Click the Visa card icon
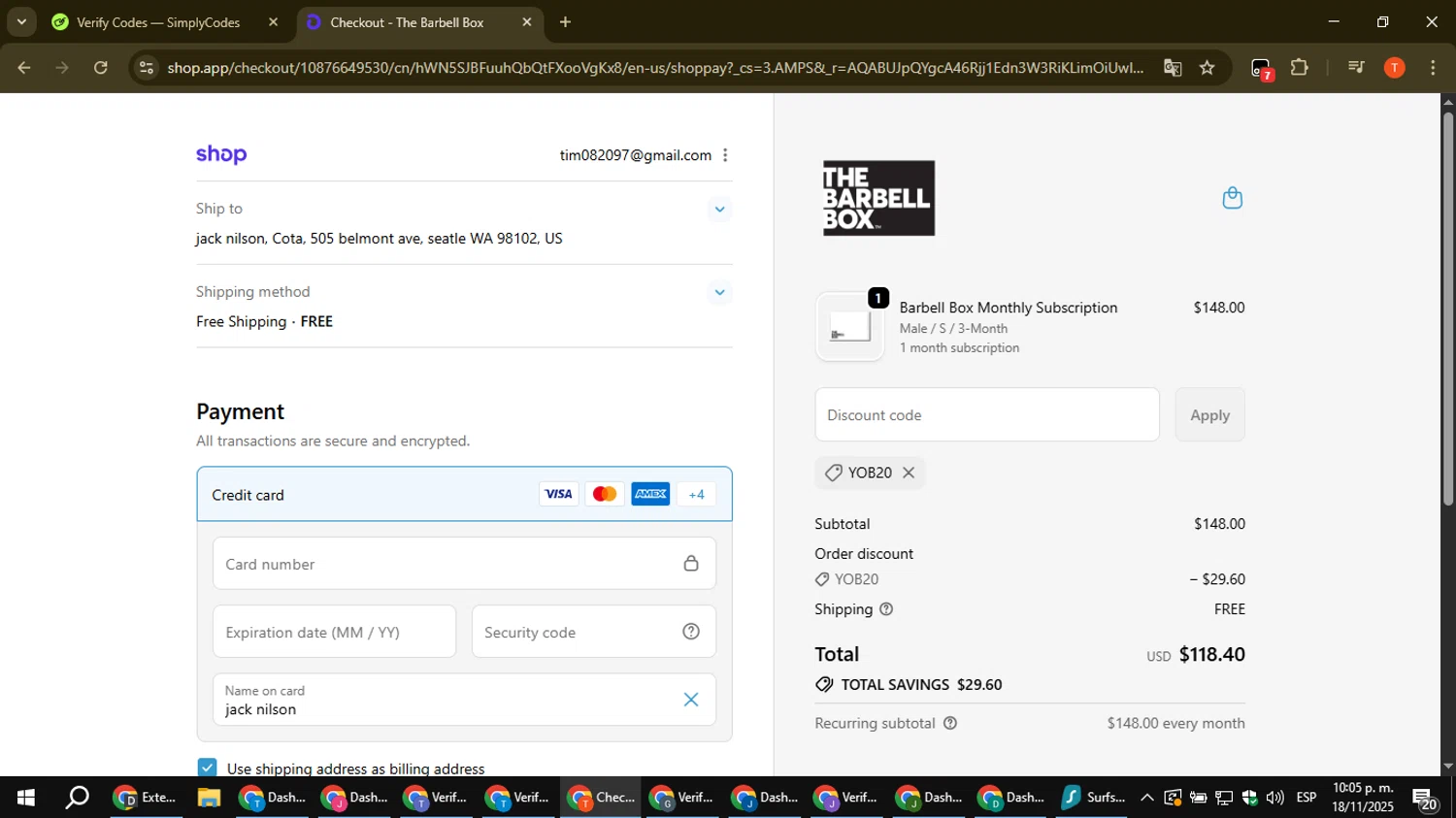1456x818 pixels. tap(558, 494)
